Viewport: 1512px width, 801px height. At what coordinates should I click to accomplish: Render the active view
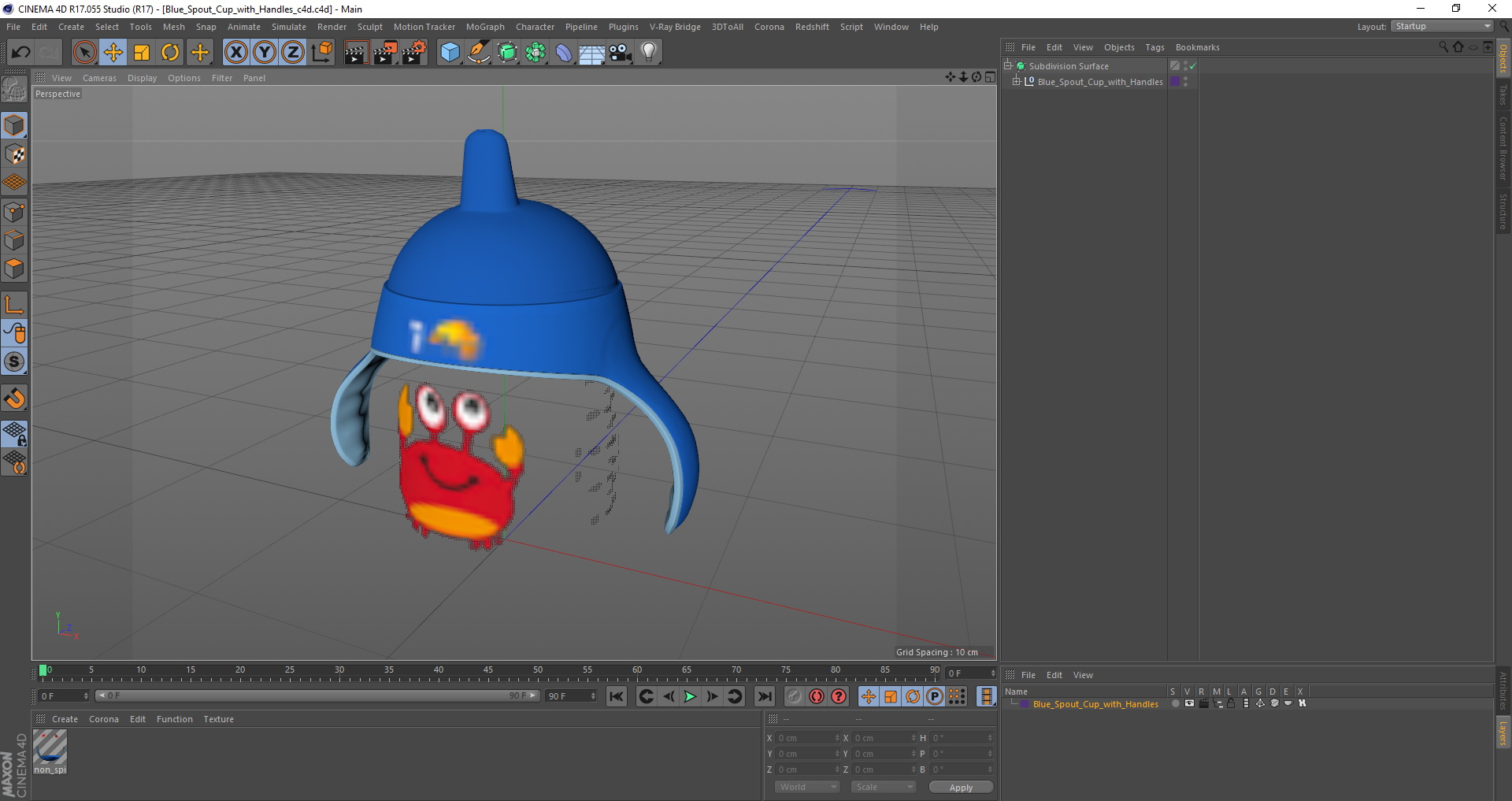pyautogui.click(x=356, y=53)
